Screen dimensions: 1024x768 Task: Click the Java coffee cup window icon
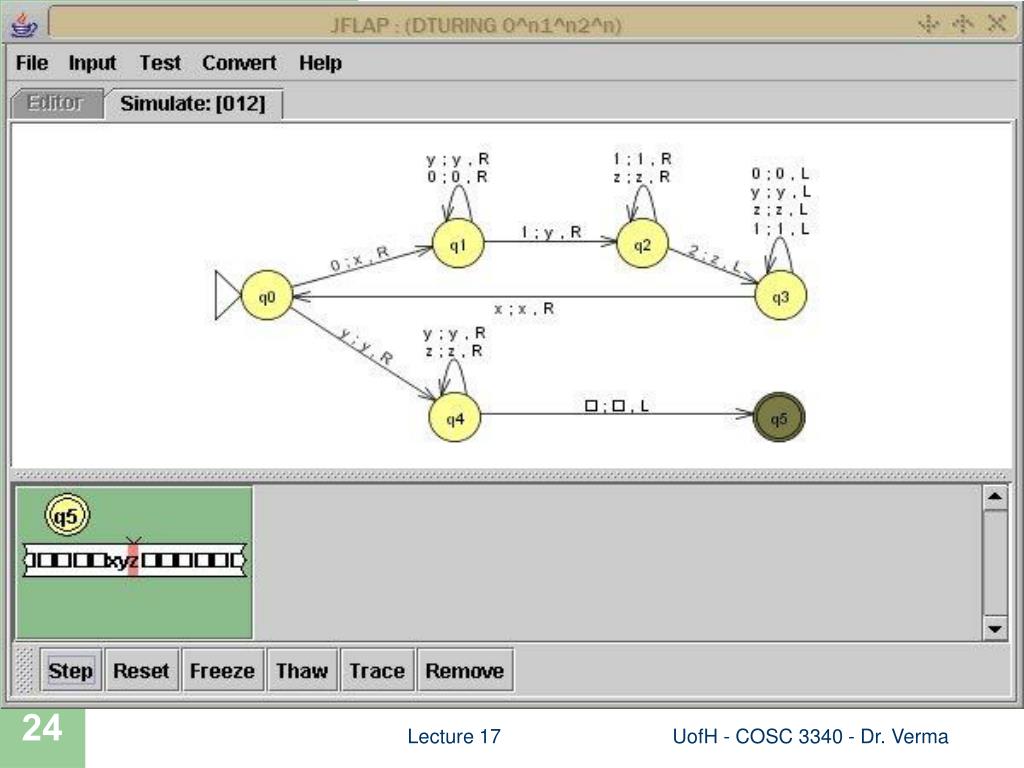(x=25, y=24)
